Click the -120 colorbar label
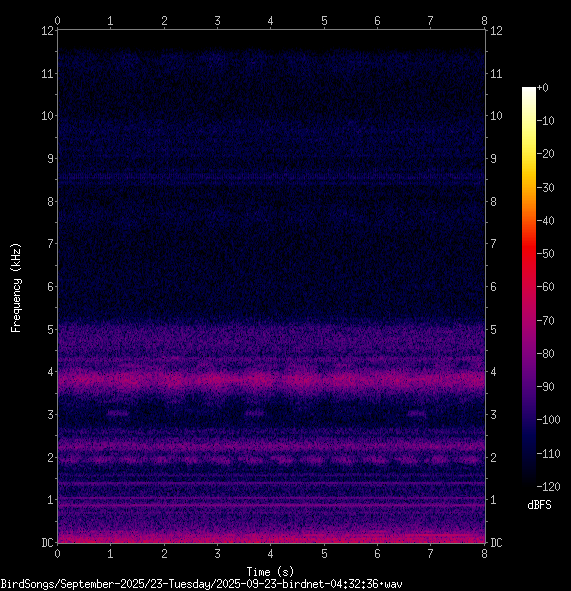571x591 pixels. coord(548,487)
